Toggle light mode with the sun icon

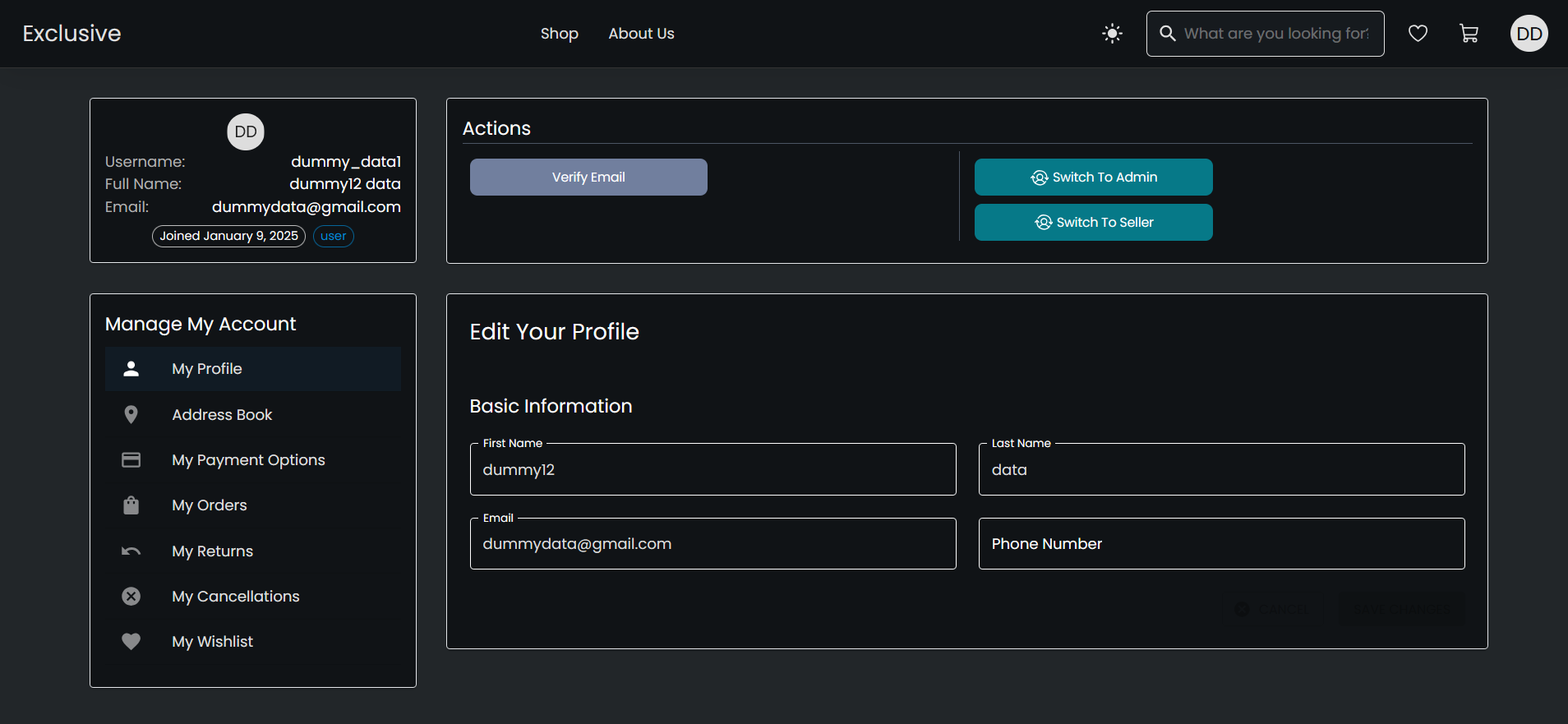pyautogui.click(x=1112, y=34)
